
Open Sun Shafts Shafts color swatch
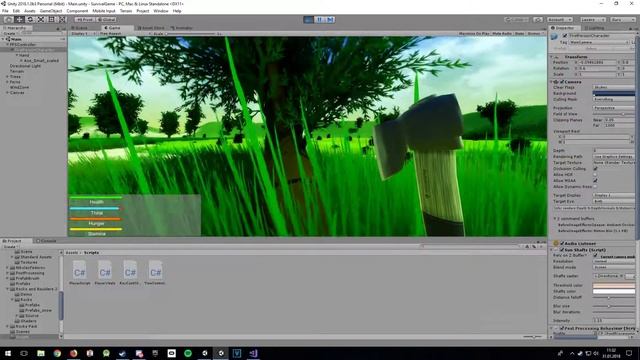tap(614, 291)
